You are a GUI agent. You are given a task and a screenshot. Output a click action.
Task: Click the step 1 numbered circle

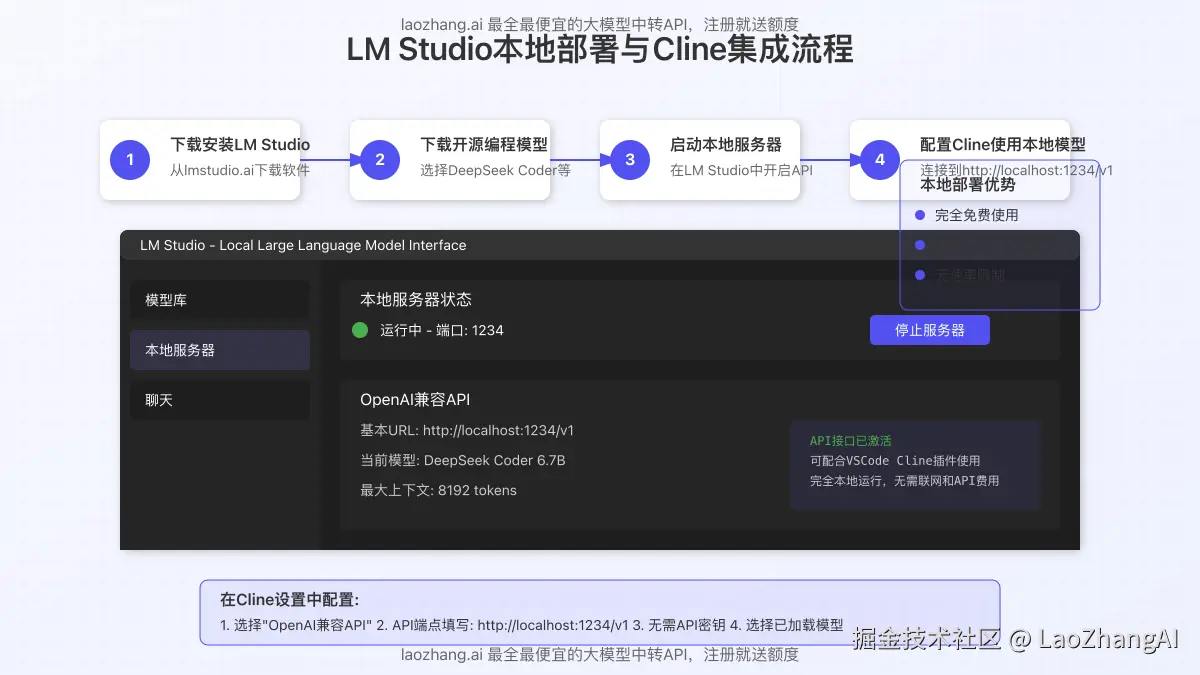pyautogui.click(x=129, y=159)
